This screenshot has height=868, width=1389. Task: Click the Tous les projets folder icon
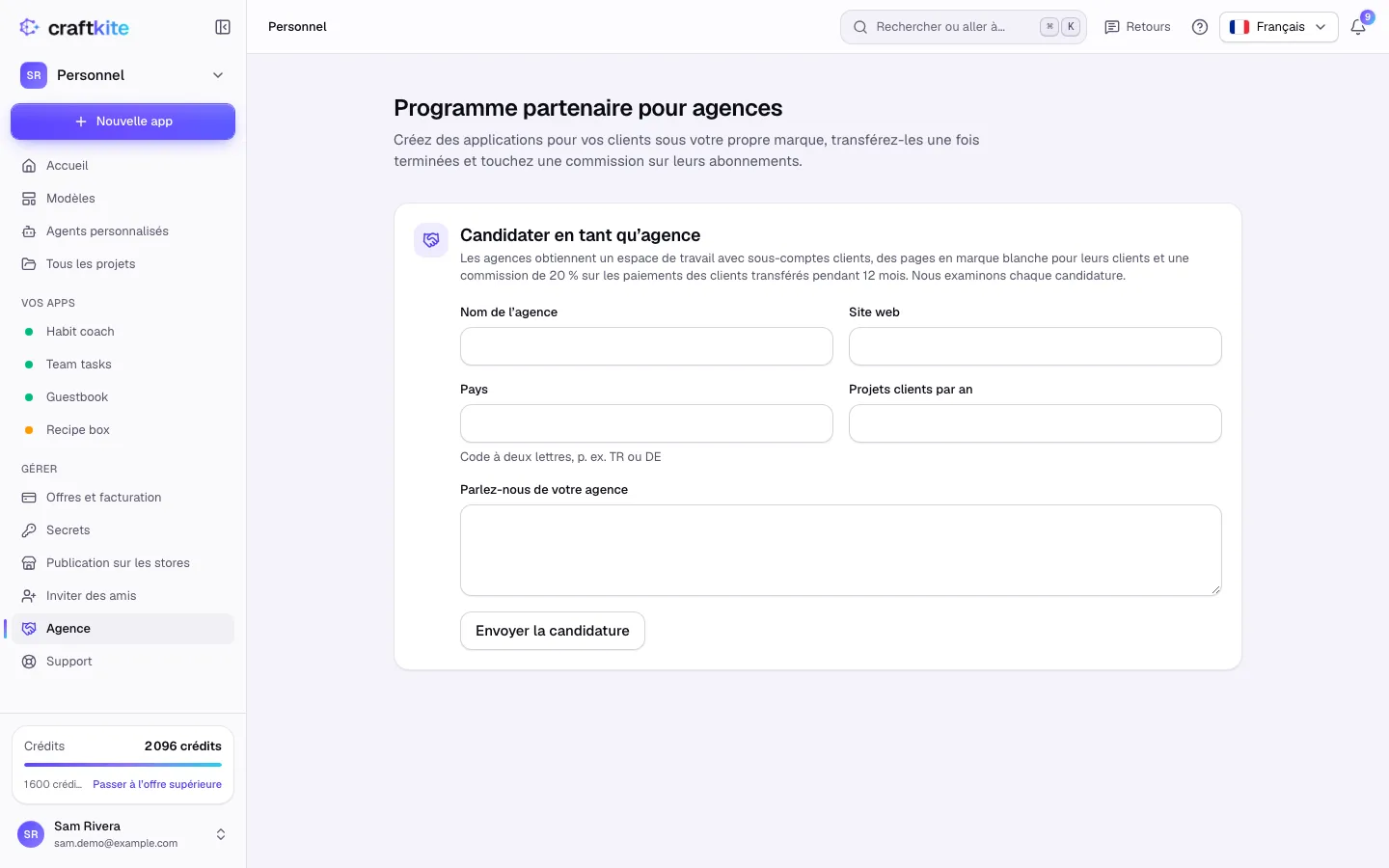(x=29, y=264)
